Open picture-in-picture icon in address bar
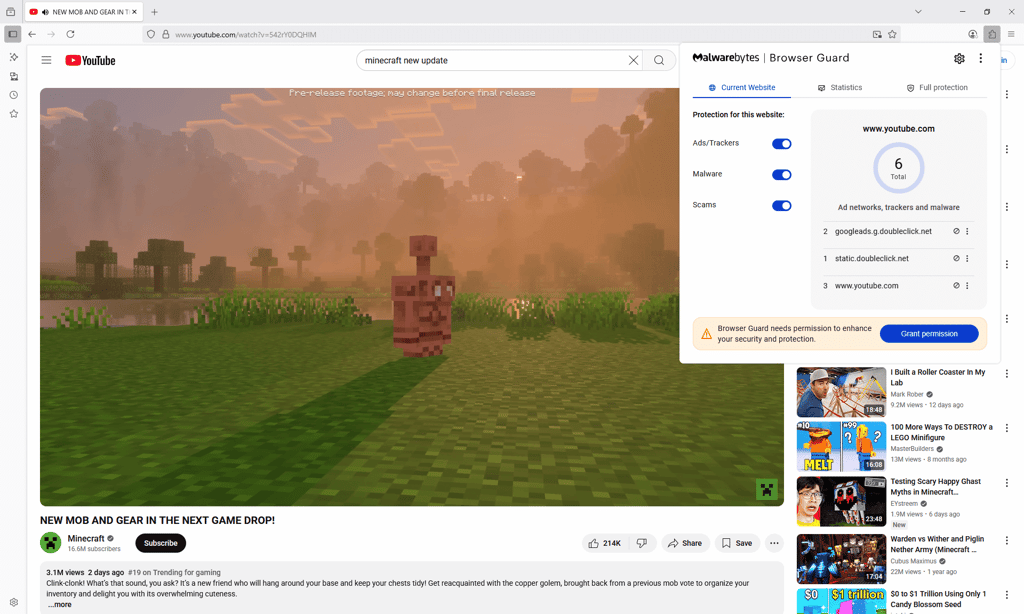This screenshot has height=614, width=1024. [877, 34]
